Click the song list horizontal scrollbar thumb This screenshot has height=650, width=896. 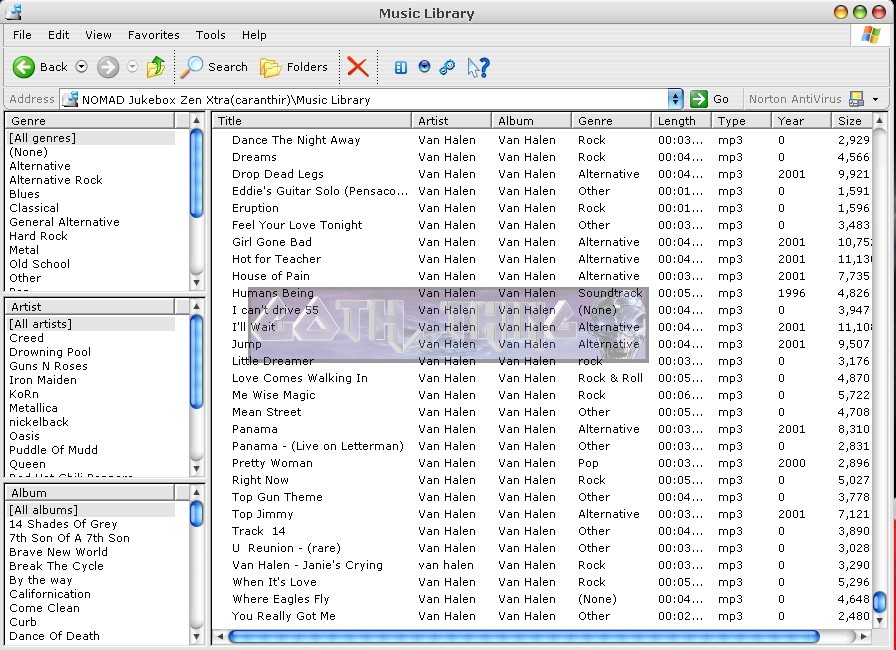pos(523,636)
